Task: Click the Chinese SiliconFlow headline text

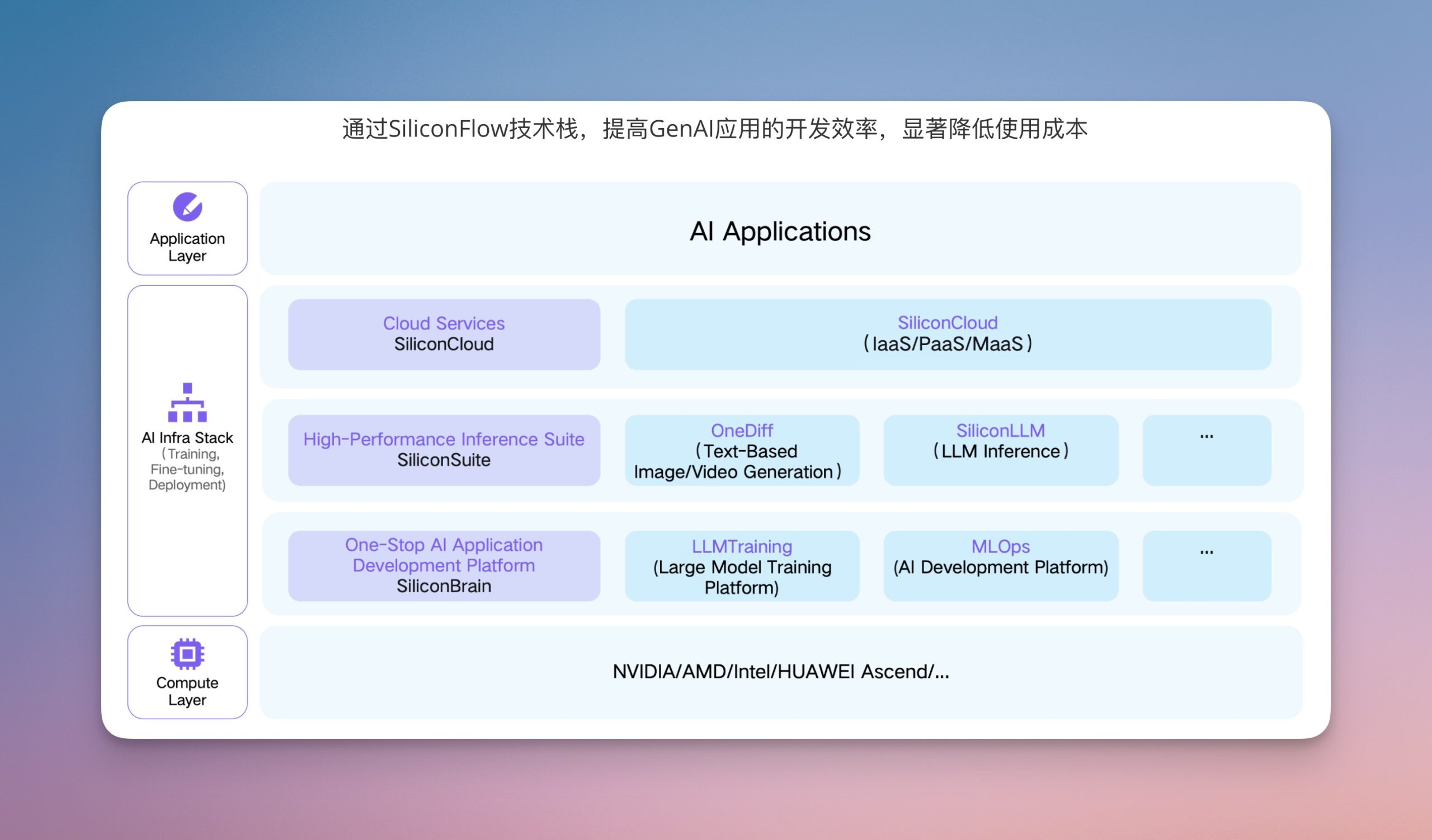Action: pyautogui.click(x=715, y=129)
